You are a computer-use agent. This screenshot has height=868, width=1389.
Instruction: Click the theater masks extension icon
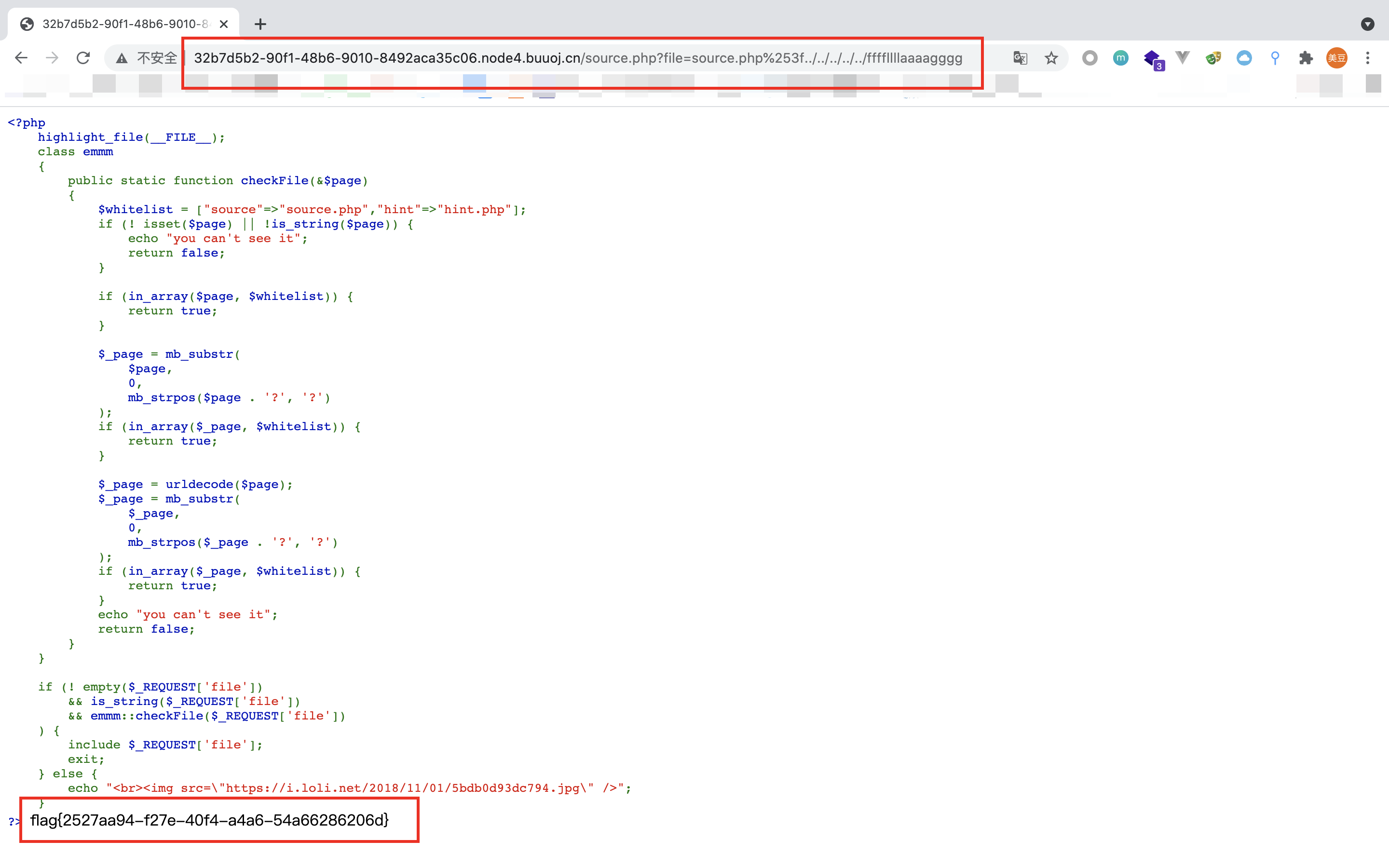1213,58
